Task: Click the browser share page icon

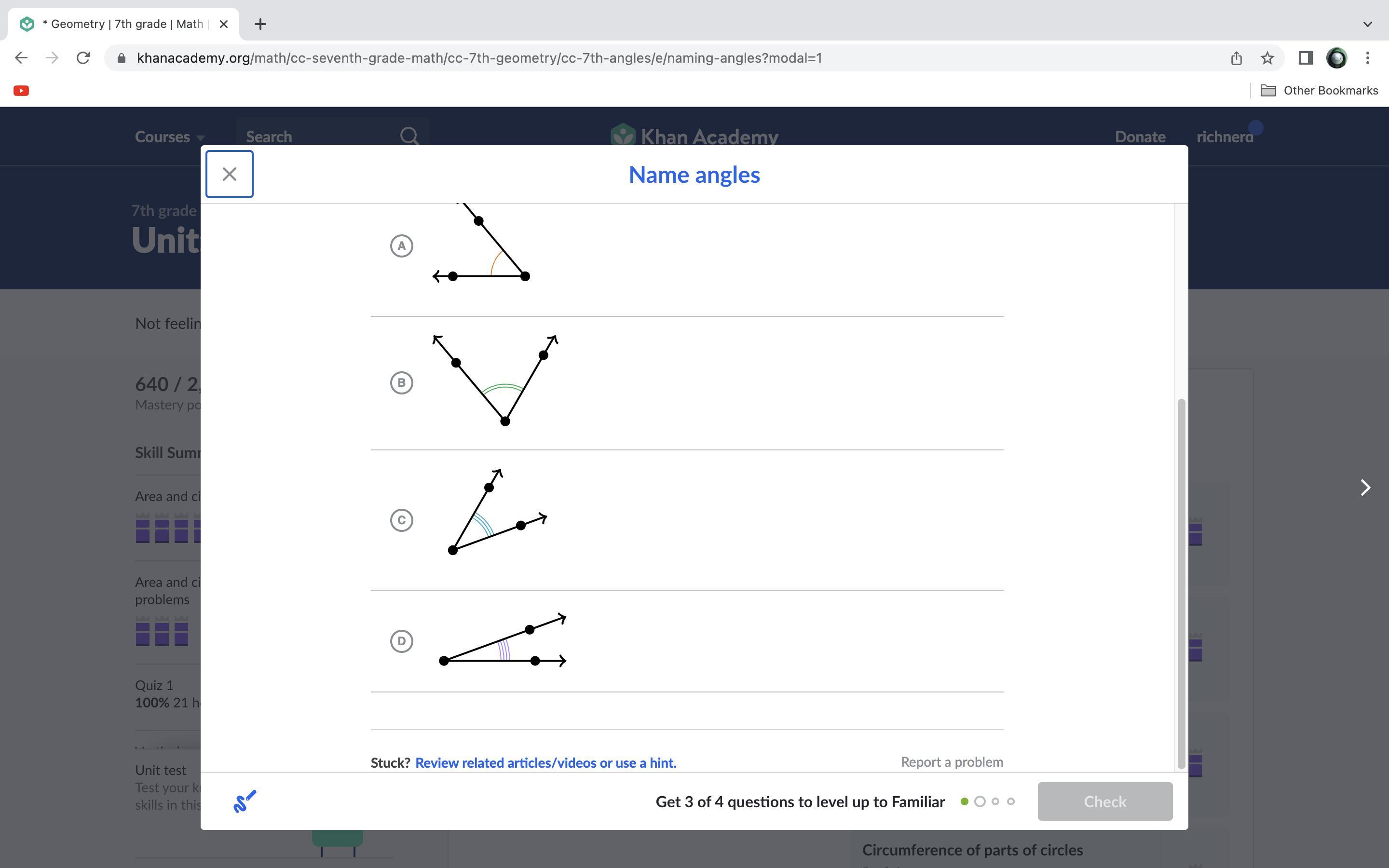Action: point(1236,58)
